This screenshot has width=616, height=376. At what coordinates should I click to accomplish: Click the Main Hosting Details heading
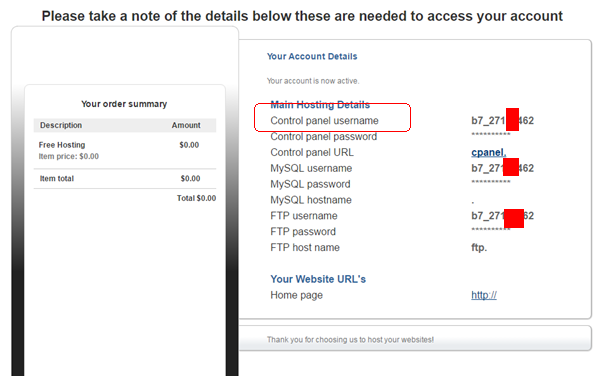pyautogui.click(x=320, y=105)
